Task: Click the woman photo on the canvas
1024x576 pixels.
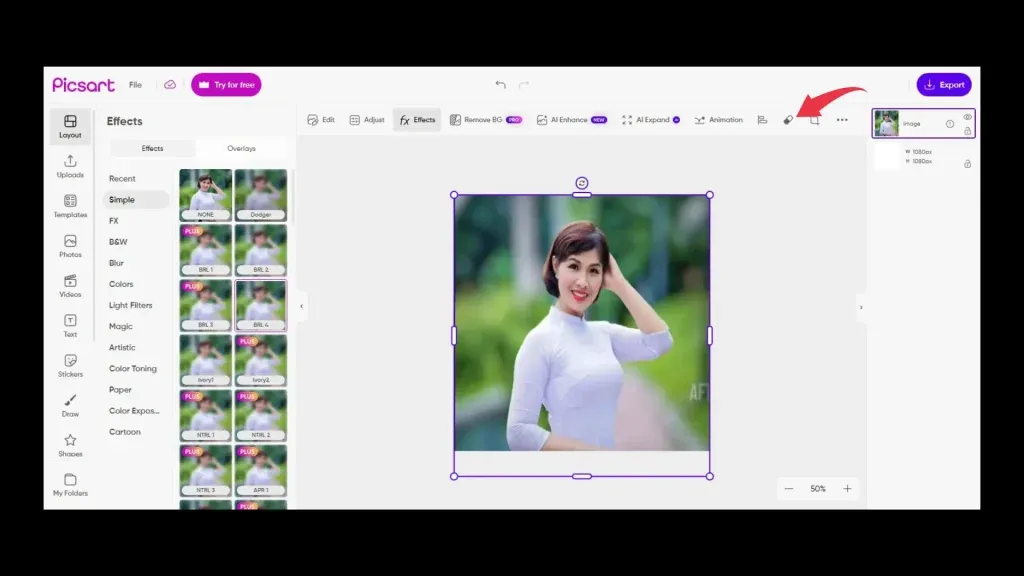Action: coord(582,323)
